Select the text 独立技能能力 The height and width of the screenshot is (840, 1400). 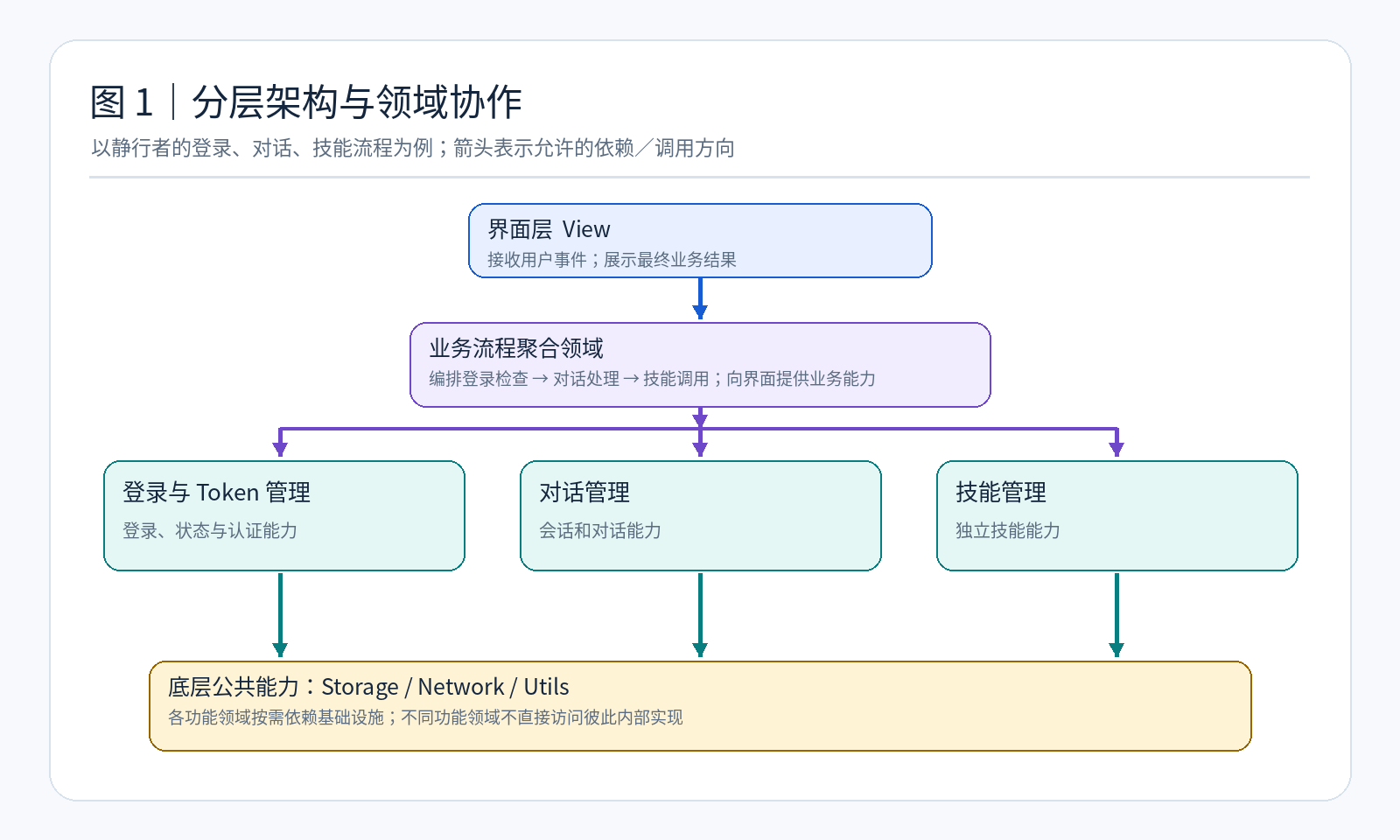1008,531
